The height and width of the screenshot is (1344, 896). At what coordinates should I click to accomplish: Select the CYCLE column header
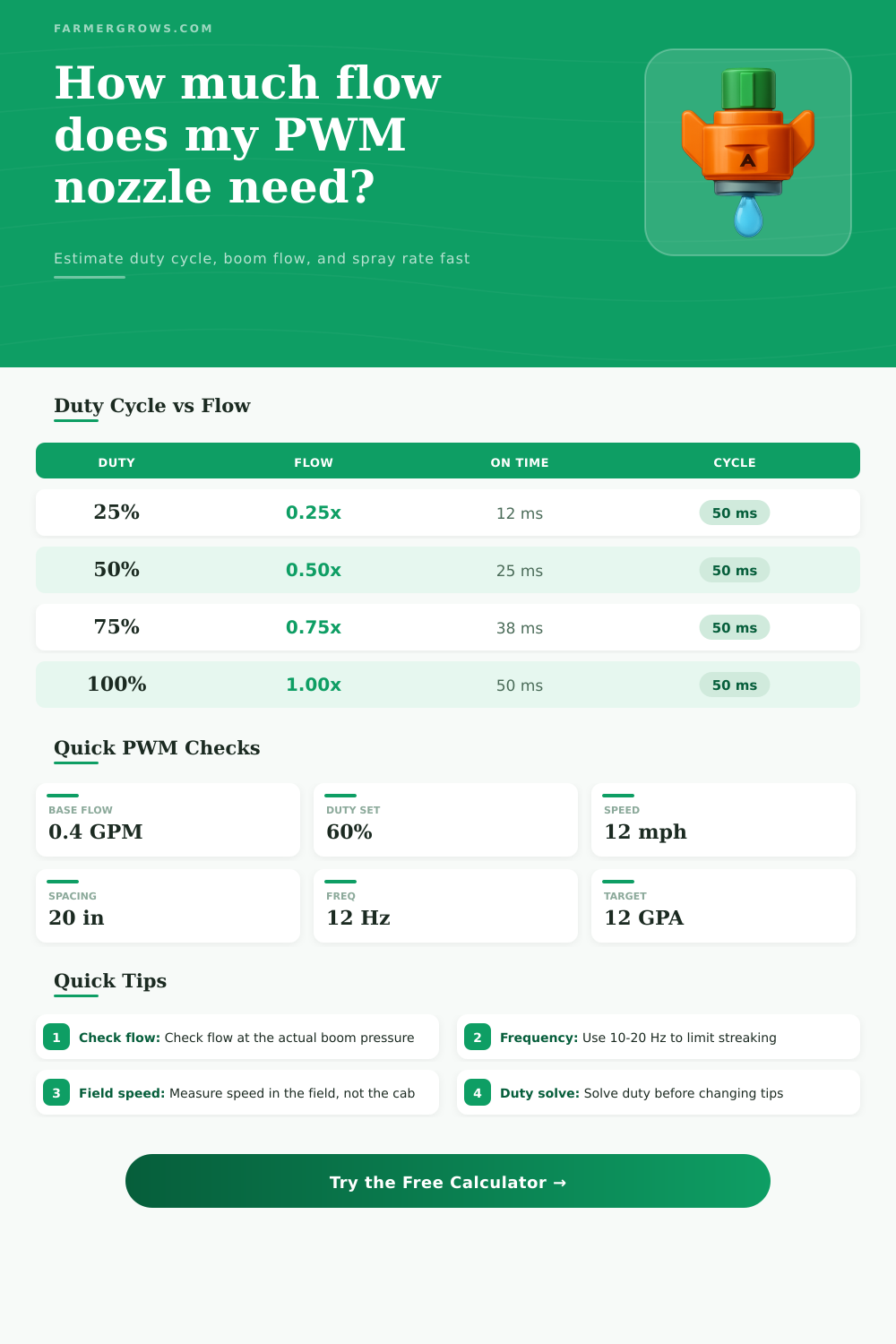(x=735, y=462)
